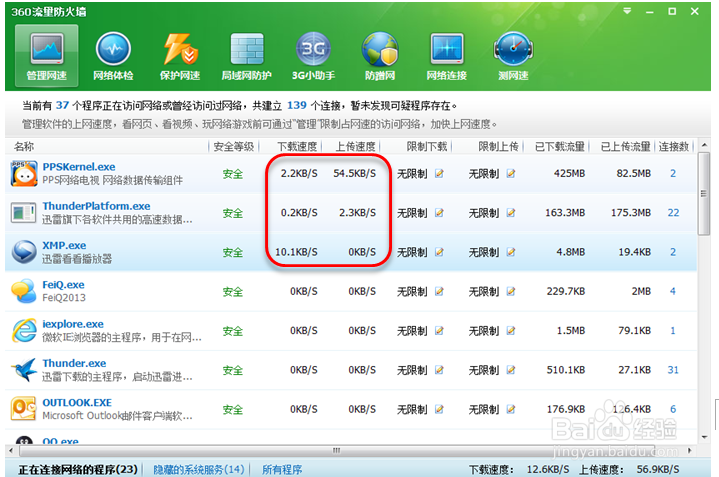Click 175.3MB uploaded value for ThunderPlatform.exe
The width and height of the screenshot is (719, 477).
[x=631, y=213]
